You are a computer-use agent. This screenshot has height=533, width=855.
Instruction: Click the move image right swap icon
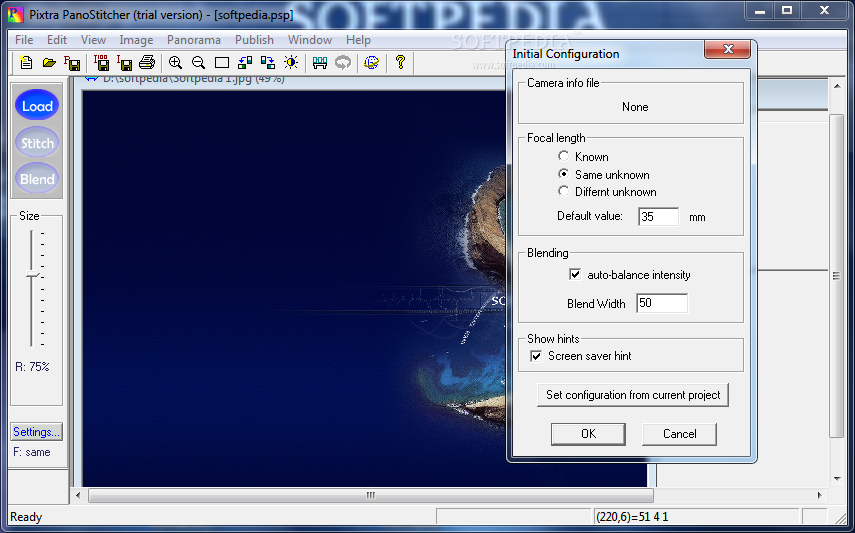[x=268, y=63]
